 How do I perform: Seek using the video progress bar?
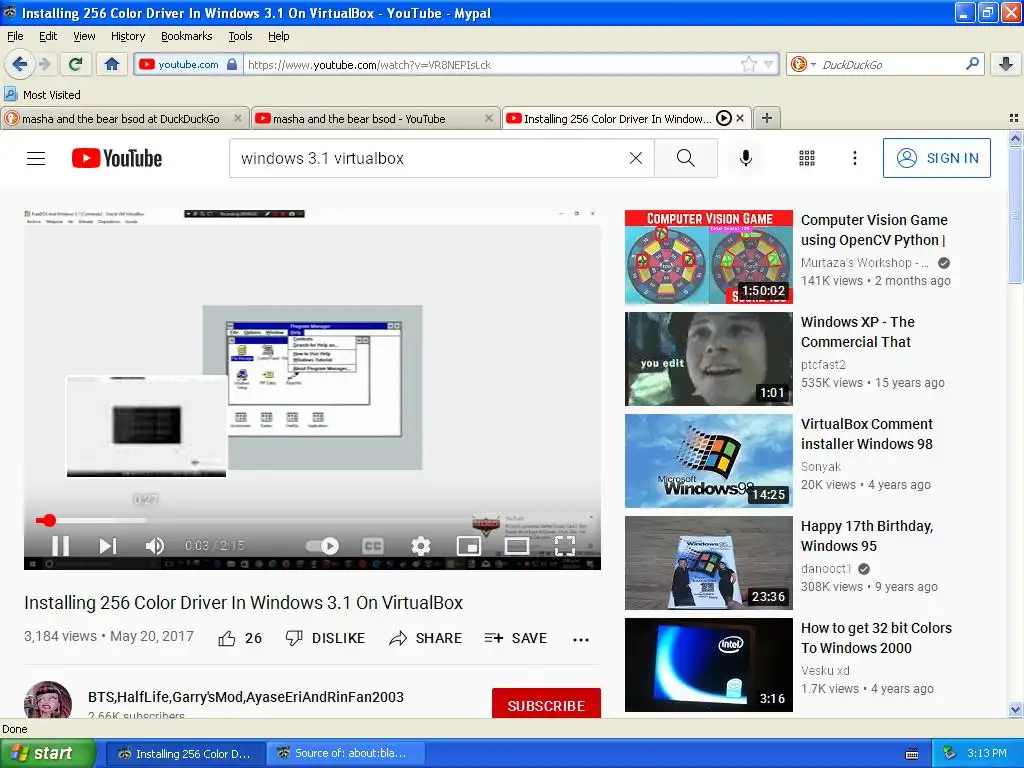pos(313,520)
